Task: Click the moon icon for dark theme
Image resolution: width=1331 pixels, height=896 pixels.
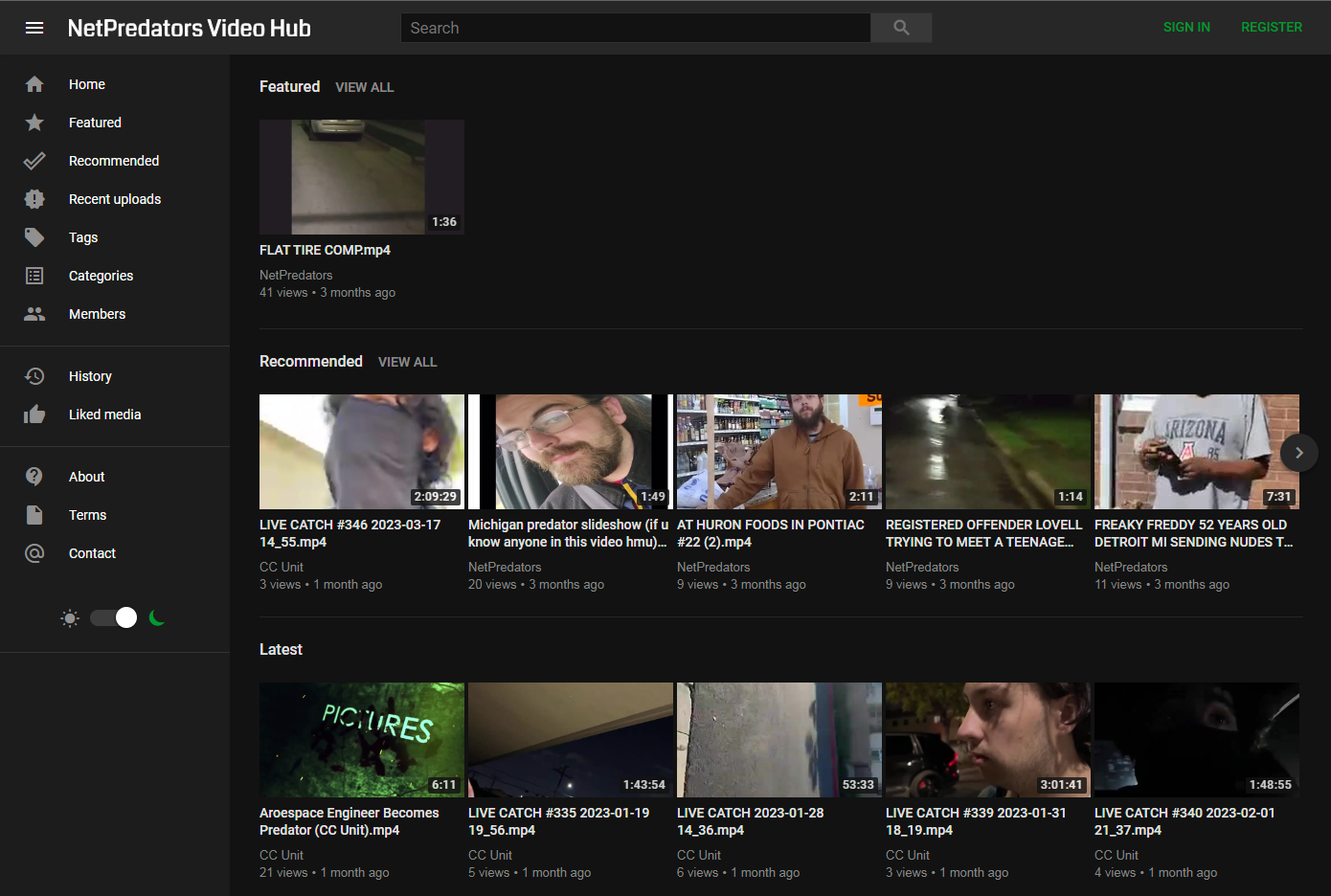Action: coord(156,617)
